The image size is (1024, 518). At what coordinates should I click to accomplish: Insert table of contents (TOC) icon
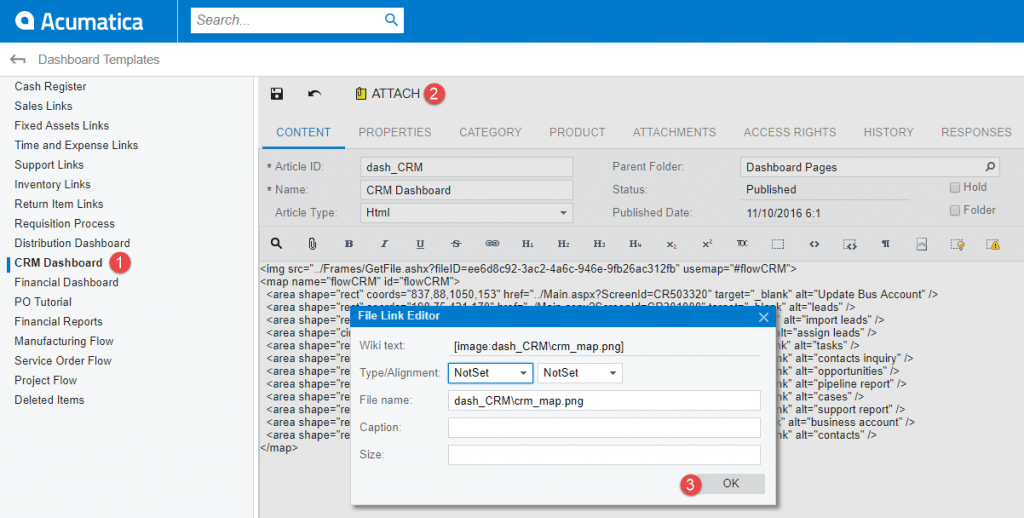(742, 244)
